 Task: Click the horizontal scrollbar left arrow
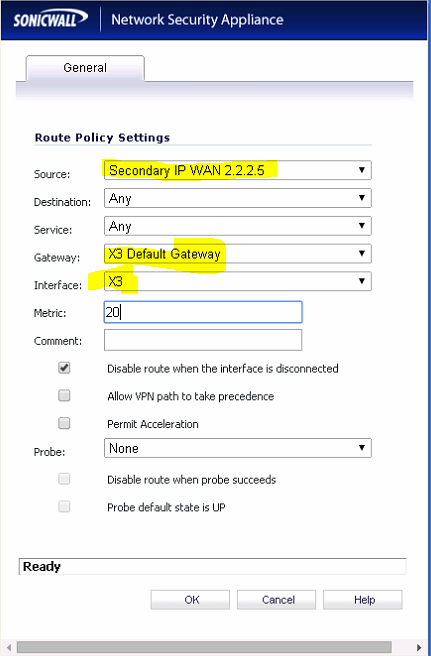point(9,648)
